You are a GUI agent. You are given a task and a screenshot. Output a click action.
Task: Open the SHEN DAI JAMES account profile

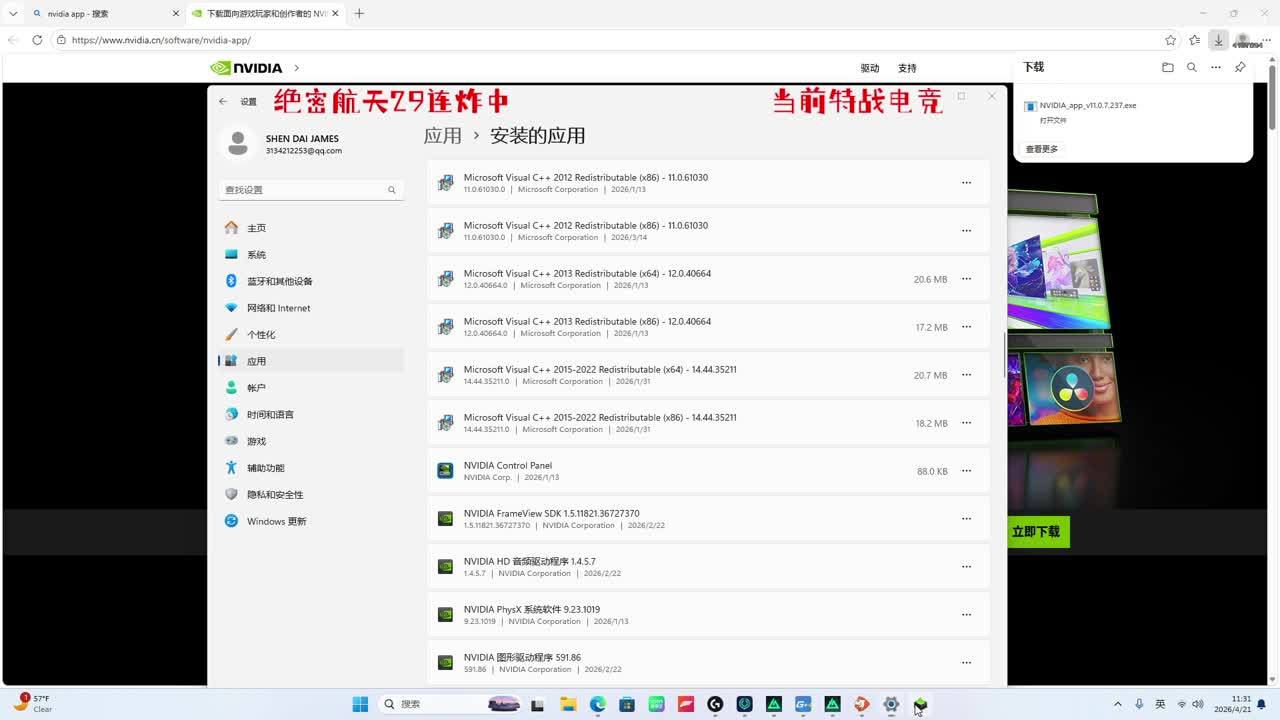click(282, 144)
